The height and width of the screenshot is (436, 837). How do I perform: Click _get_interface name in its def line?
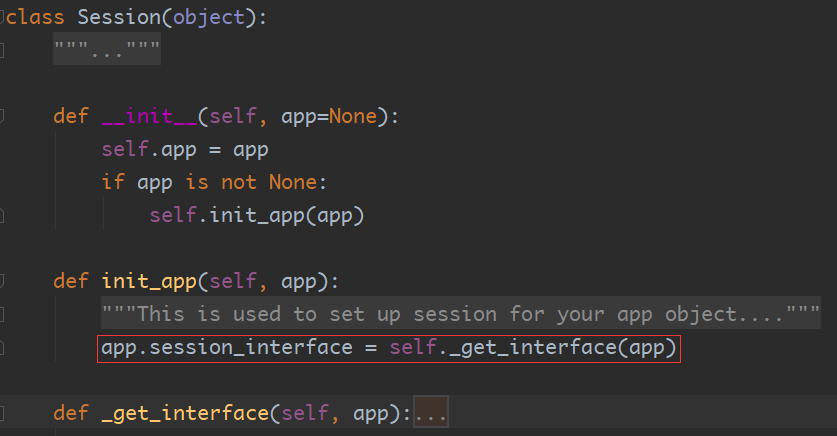click(185, 414)
